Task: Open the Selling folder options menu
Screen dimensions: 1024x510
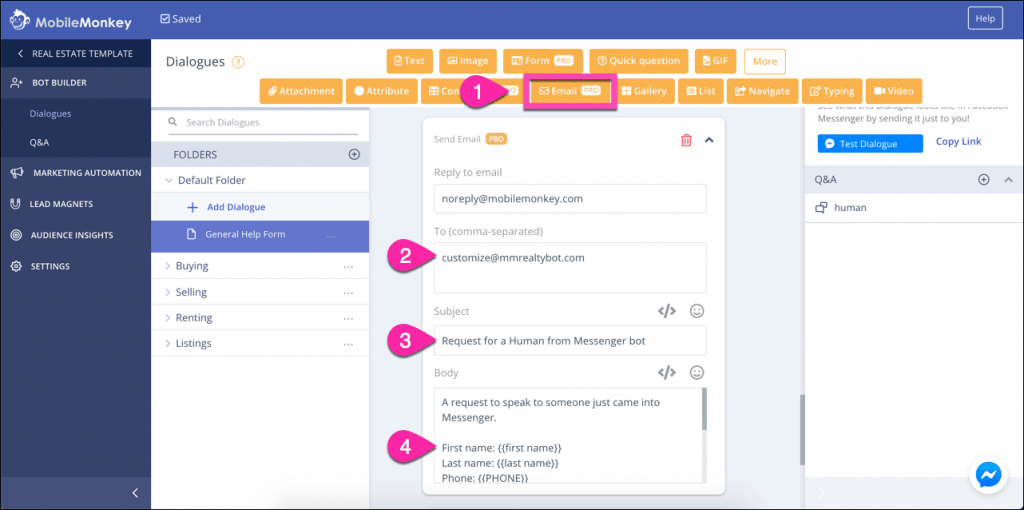Action: (x=348, y=293)
